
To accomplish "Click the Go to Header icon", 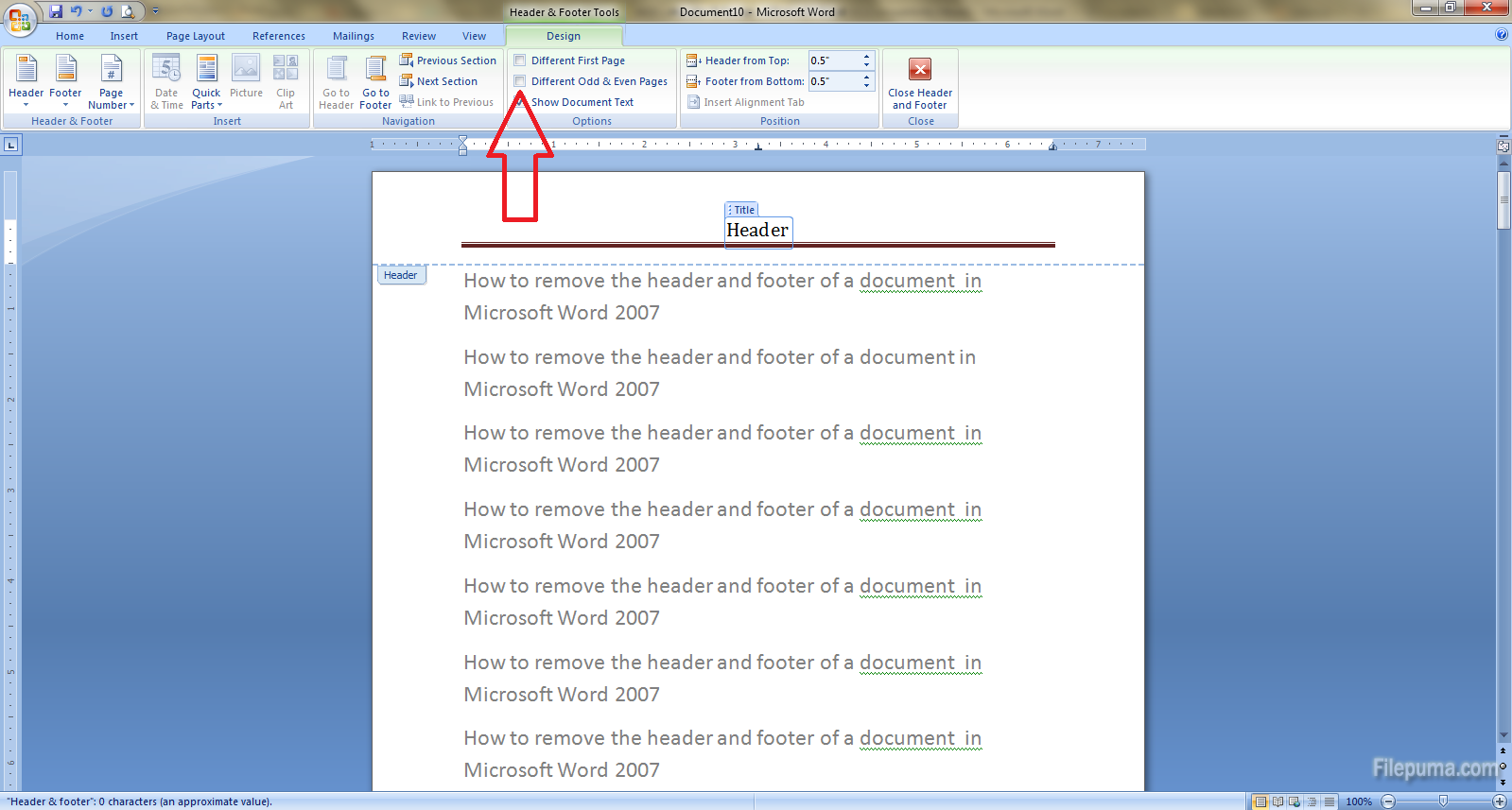I will [x=336, y=81].
